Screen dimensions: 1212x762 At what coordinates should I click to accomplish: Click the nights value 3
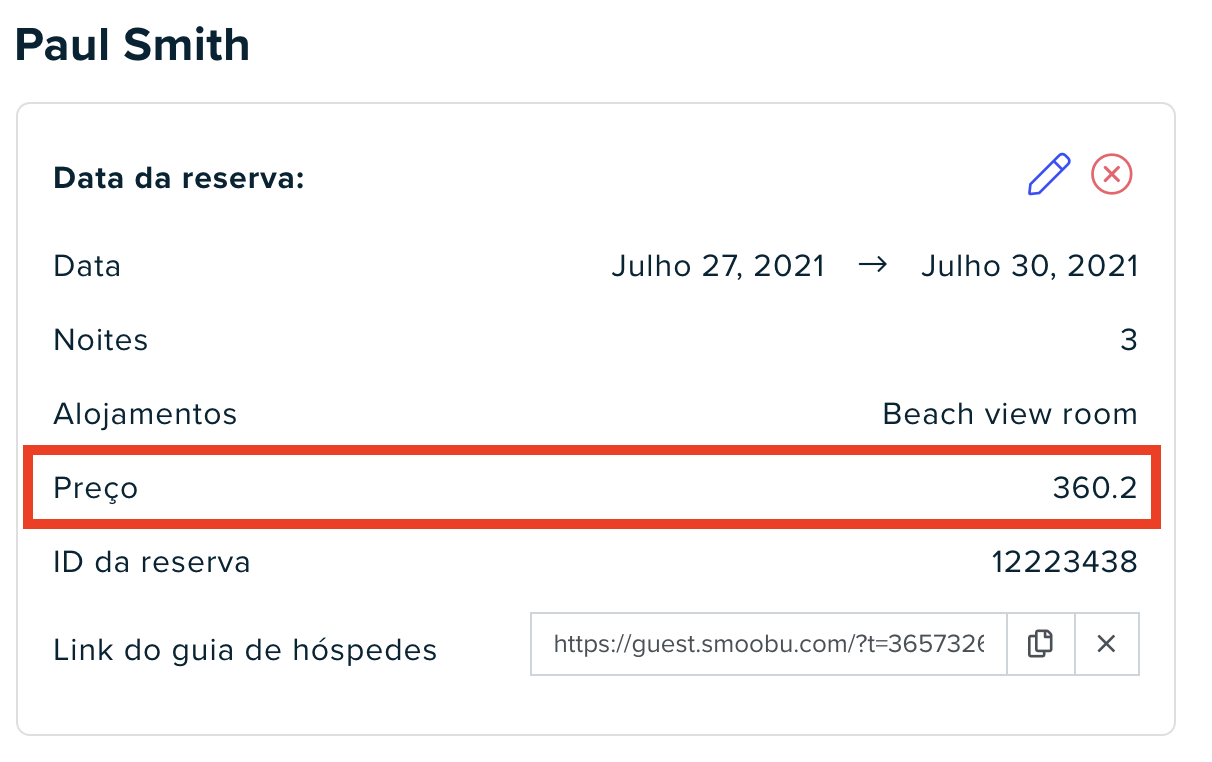point(1129,340)
